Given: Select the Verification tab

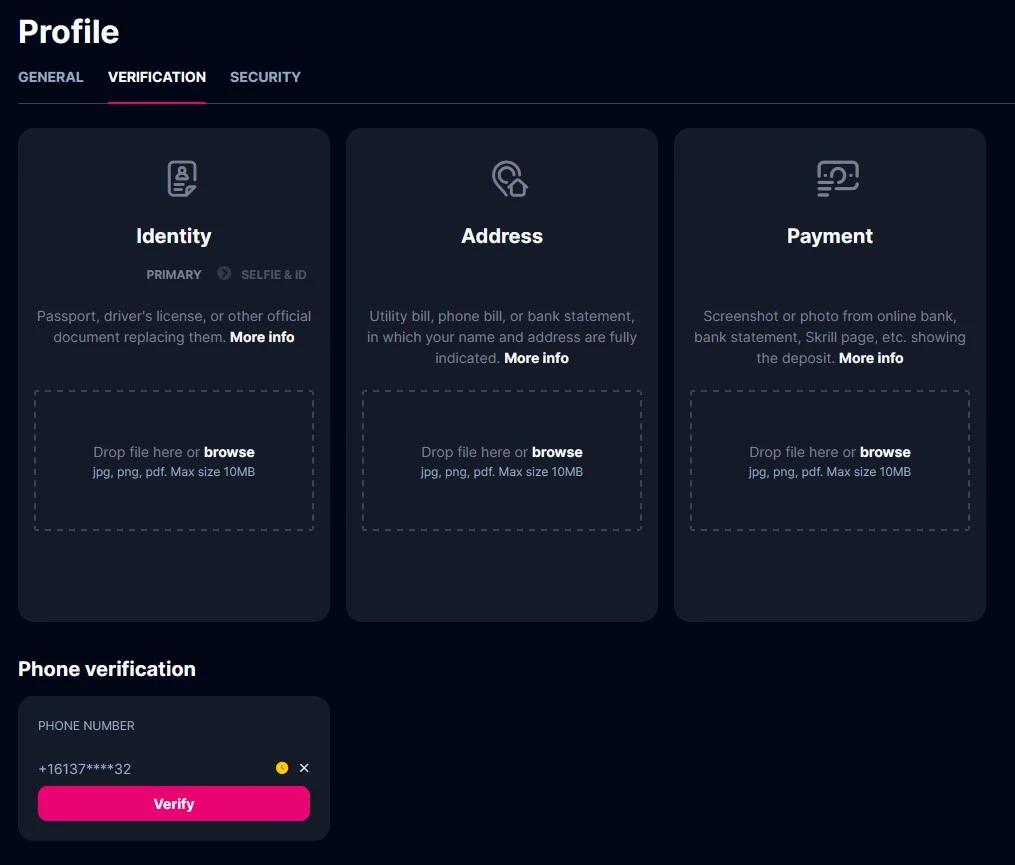Looking at the screenshot, I should pyautogui.click(x=157, y=77).
